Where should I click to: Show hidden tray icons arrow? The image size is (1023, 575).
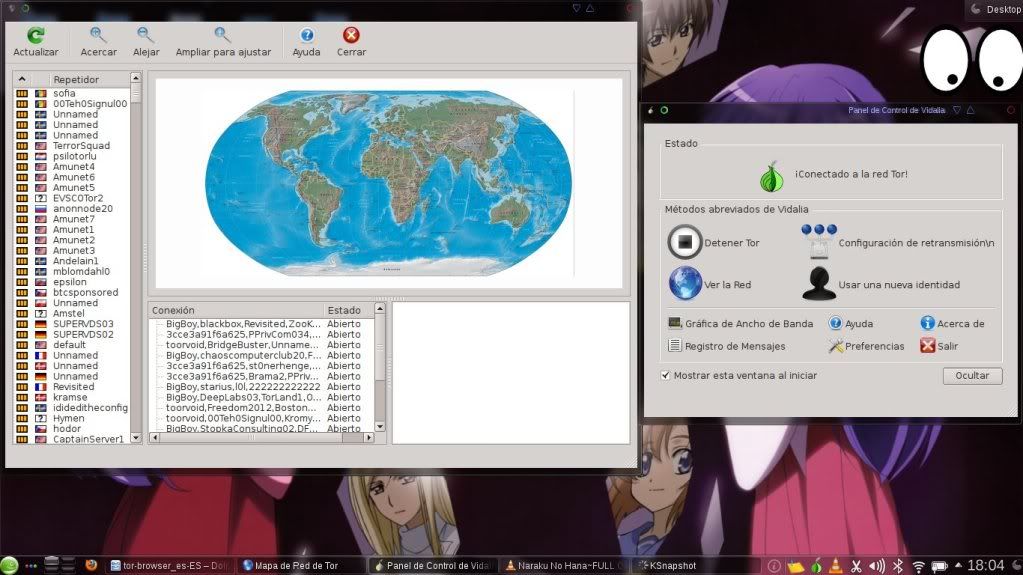tap(958, 565)
